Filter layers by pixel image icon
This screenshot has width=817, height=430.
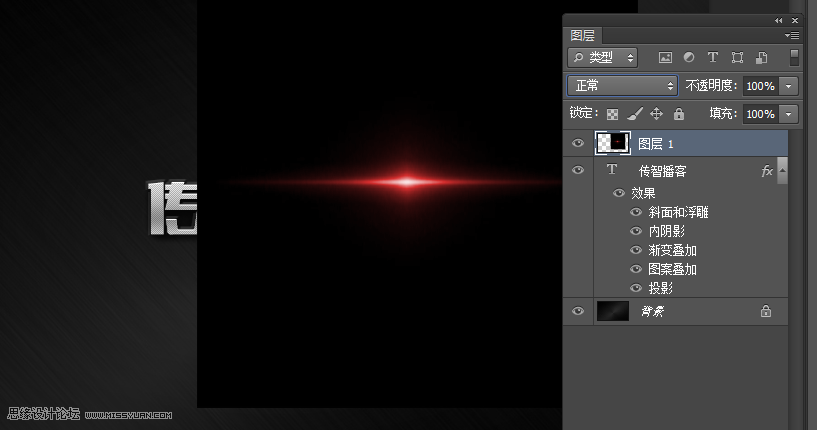click(665, 58)
